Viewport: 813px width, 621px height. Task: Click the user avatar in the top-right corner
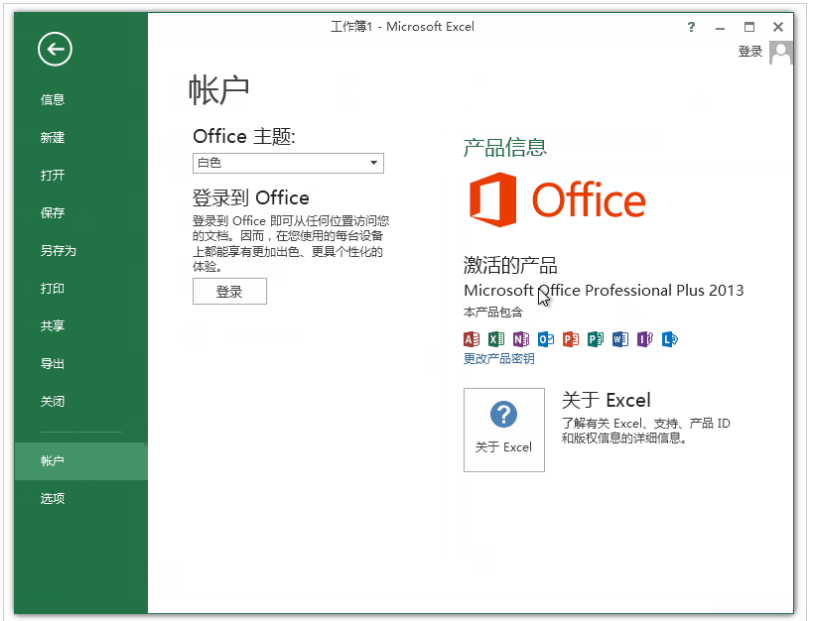[x=781, y=53]
